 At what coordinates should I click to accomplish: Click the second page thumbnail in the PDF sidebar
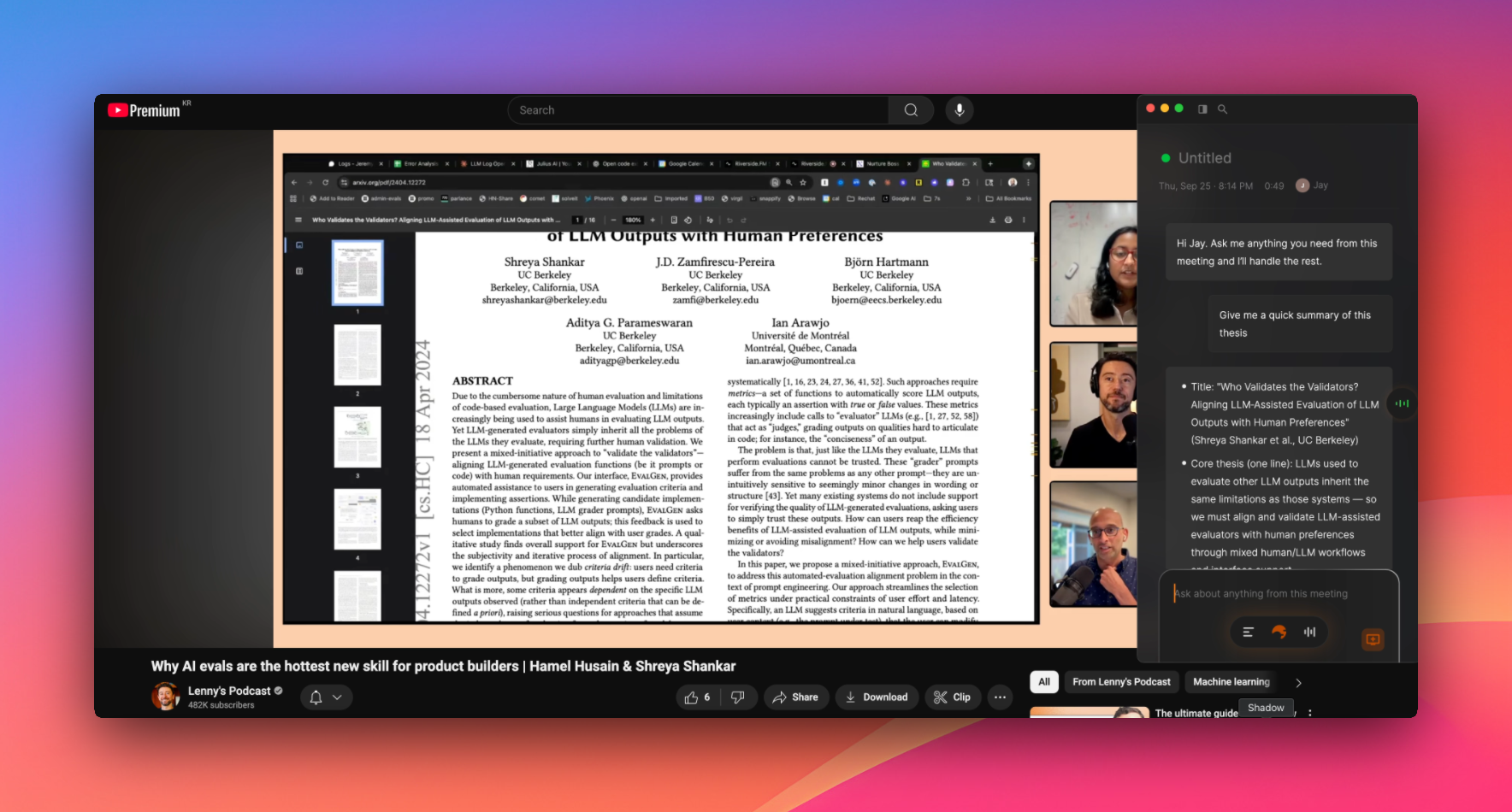click(x=357, y=354)
